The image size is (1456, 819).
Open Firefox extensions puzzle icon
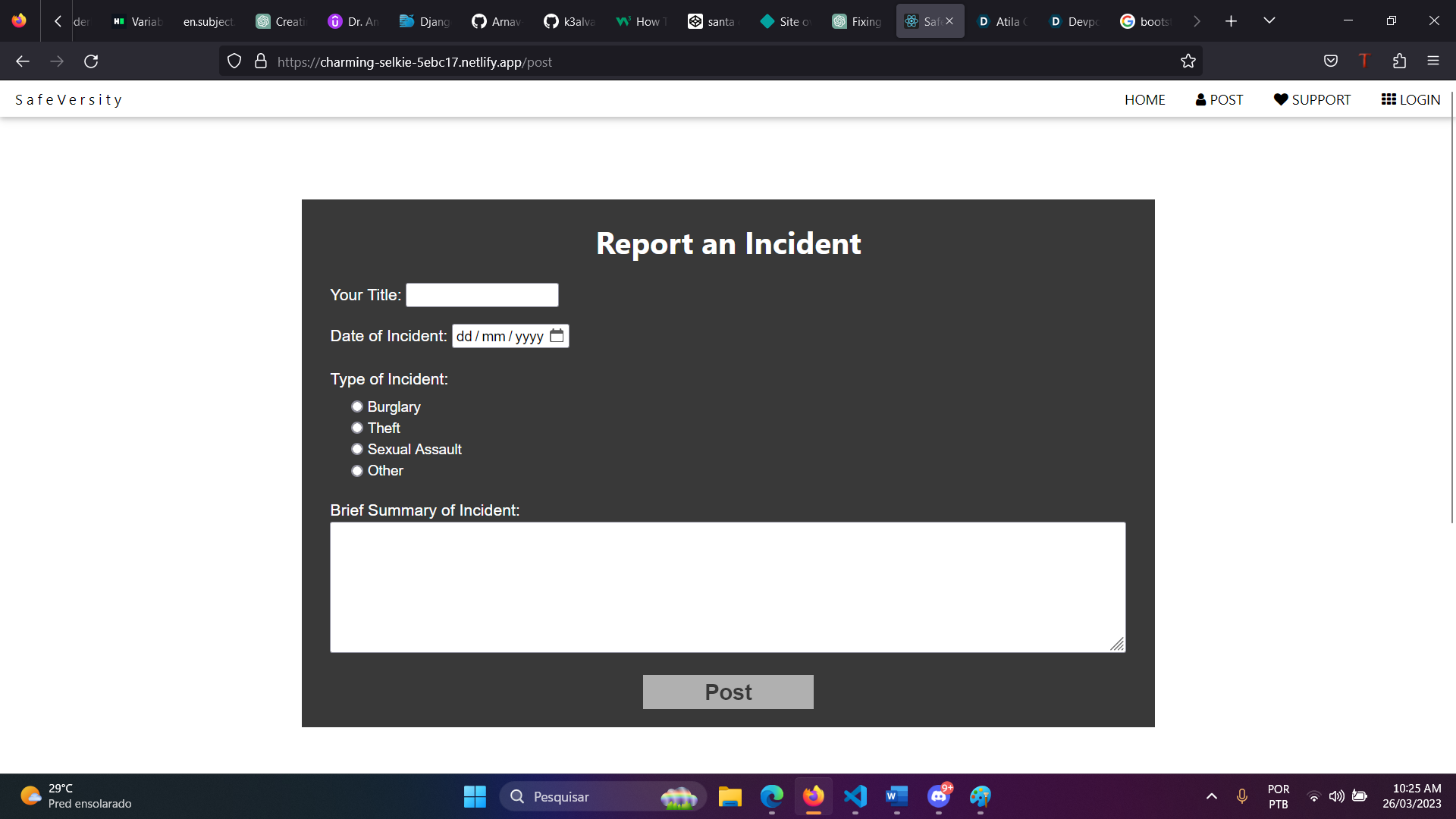click(x=1399, y=61)
